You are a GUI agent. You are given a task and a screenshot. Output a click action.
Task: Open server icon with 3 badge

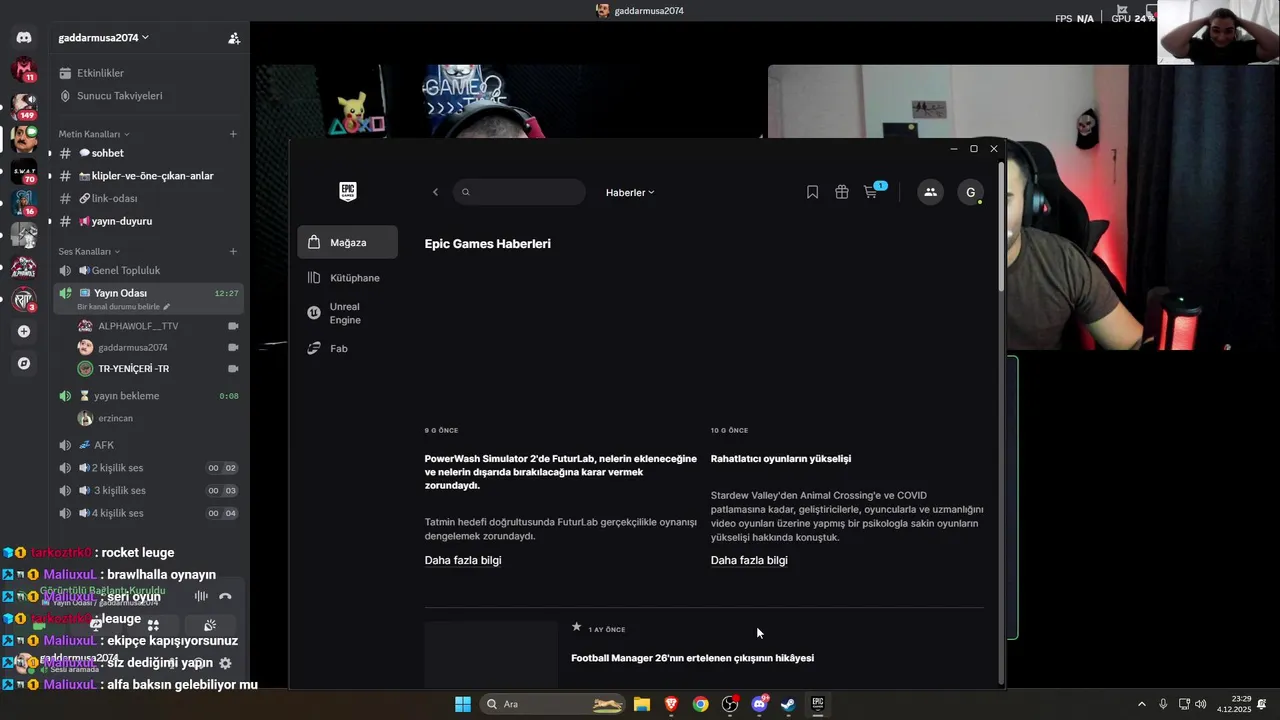click(x=24, y=299)
